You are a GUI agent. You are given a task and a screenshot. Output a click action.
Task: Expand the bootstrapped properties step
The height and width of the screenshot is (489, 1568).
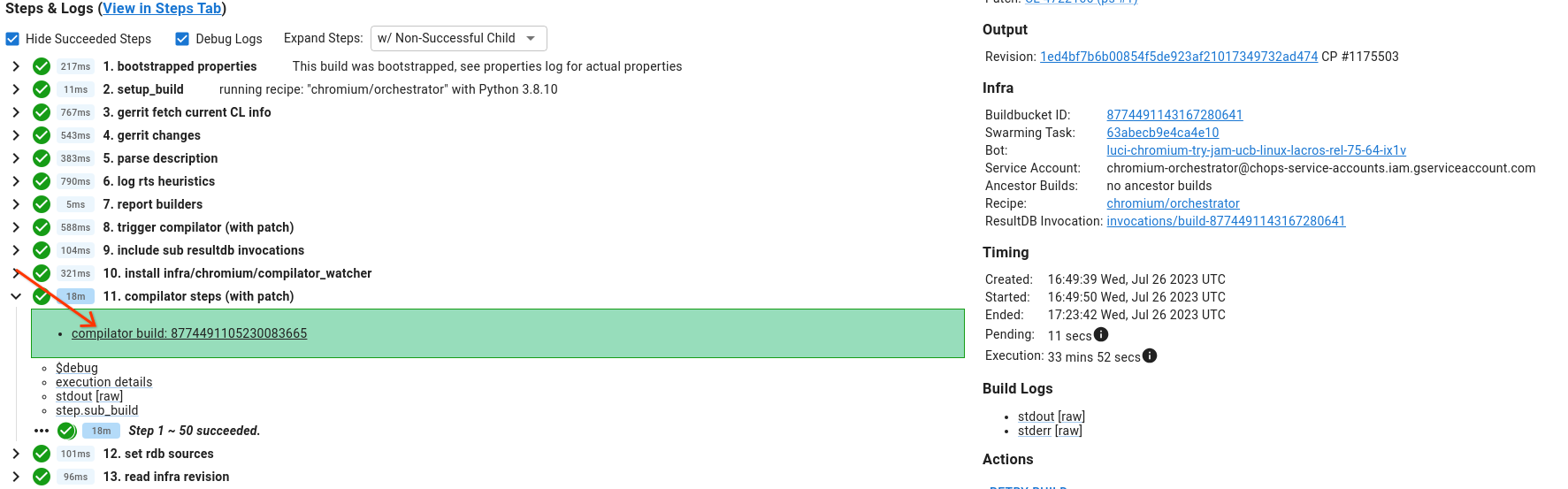(16, 66)
